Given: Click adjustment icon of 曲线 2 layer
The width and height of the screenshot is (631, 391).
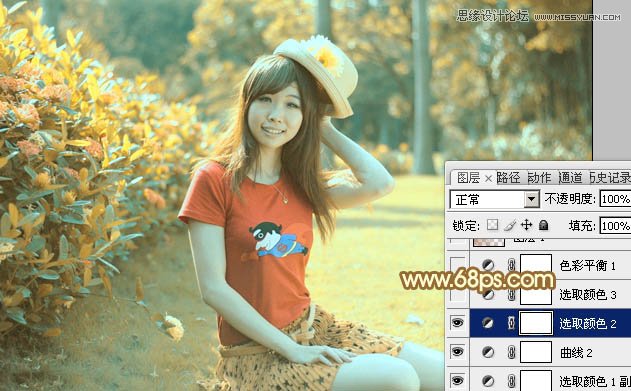Looking at the screenshot, I should [x=488, y=352].
